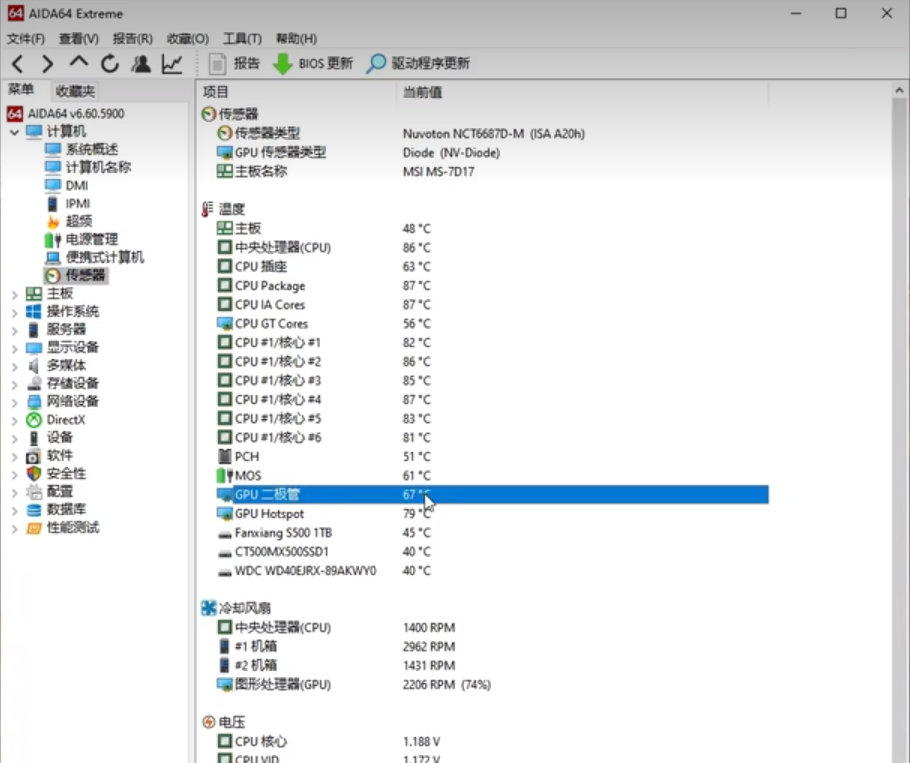Go up one level with the up arrow
The image size is (910, 763).
[x=79, y=62]
